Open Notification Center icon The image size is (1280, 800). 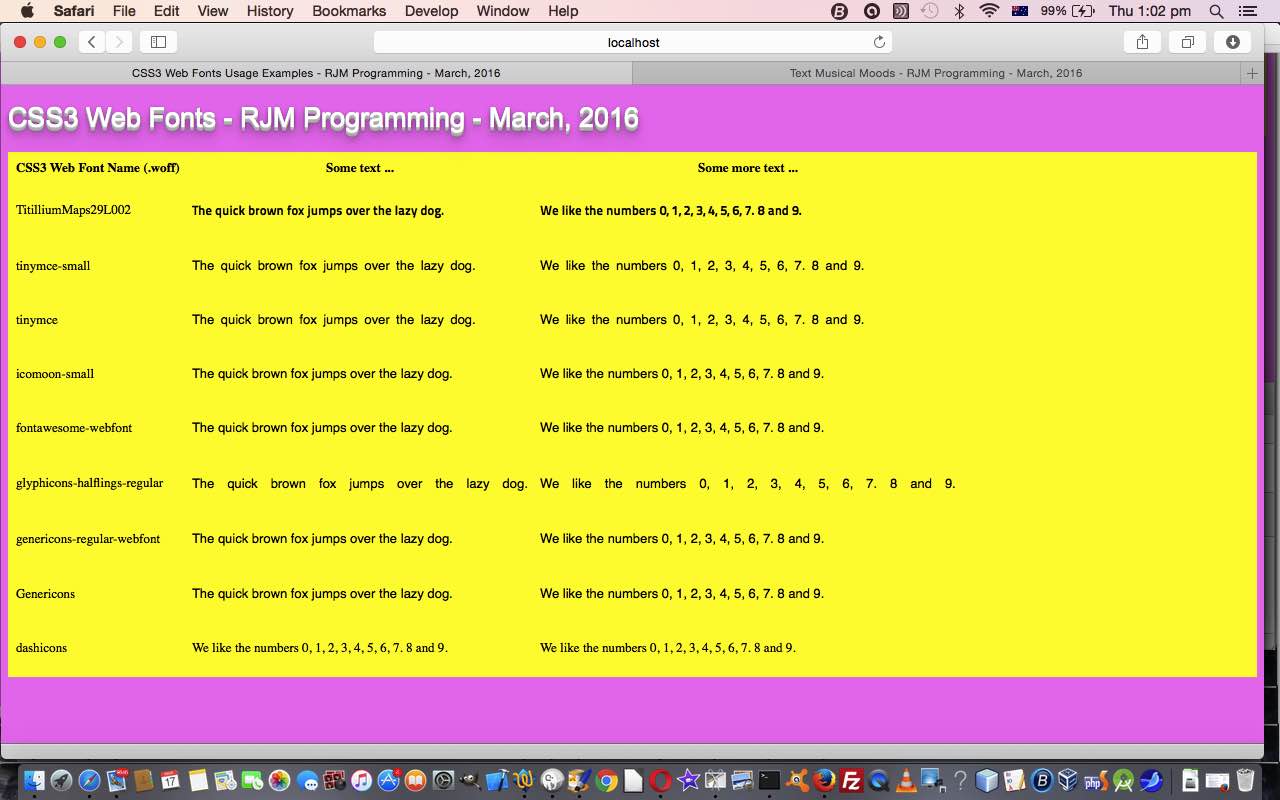click(x=1247, y=11)
